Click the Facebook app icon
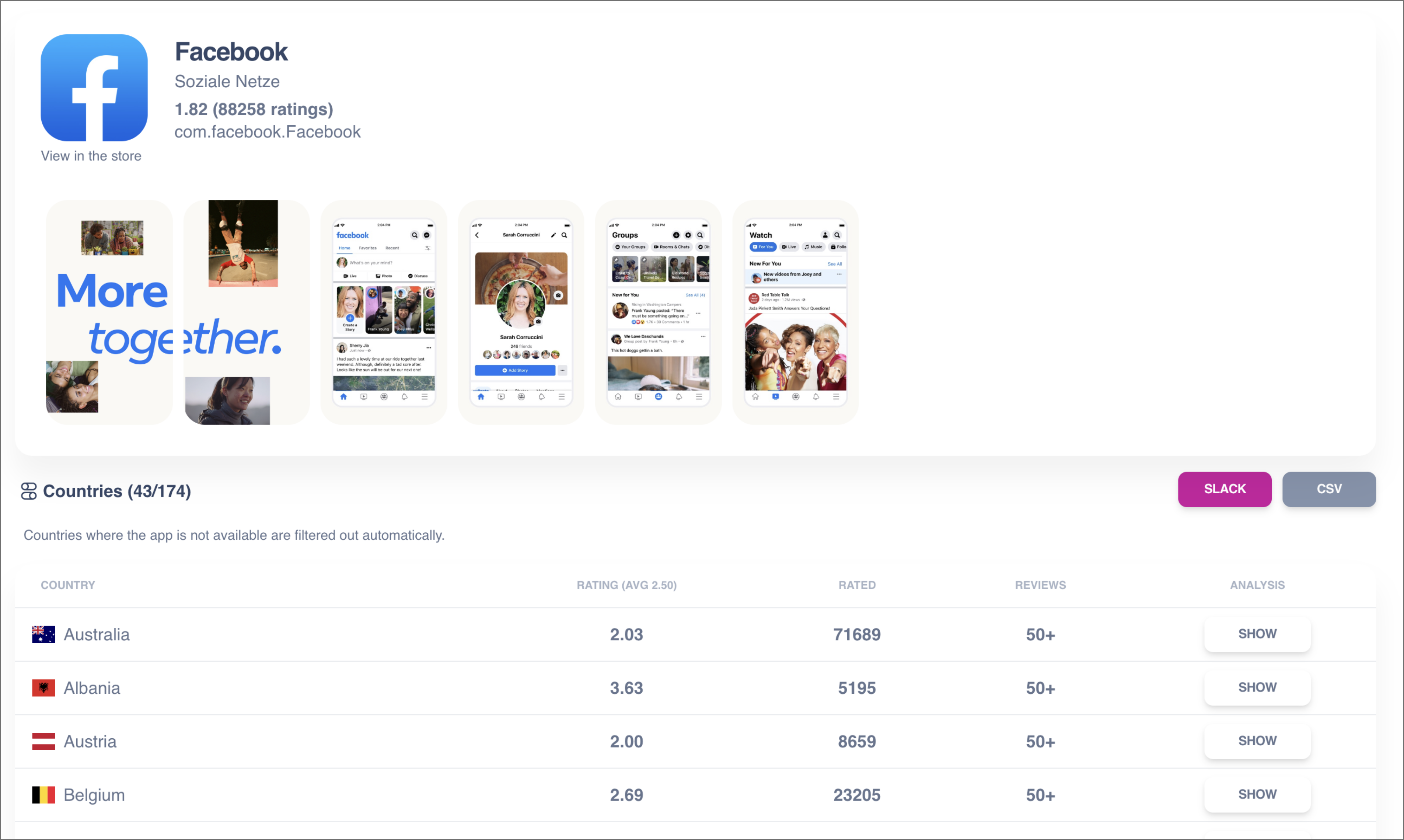The height and width of the screenshot is (840, 1404). [94, 88]
